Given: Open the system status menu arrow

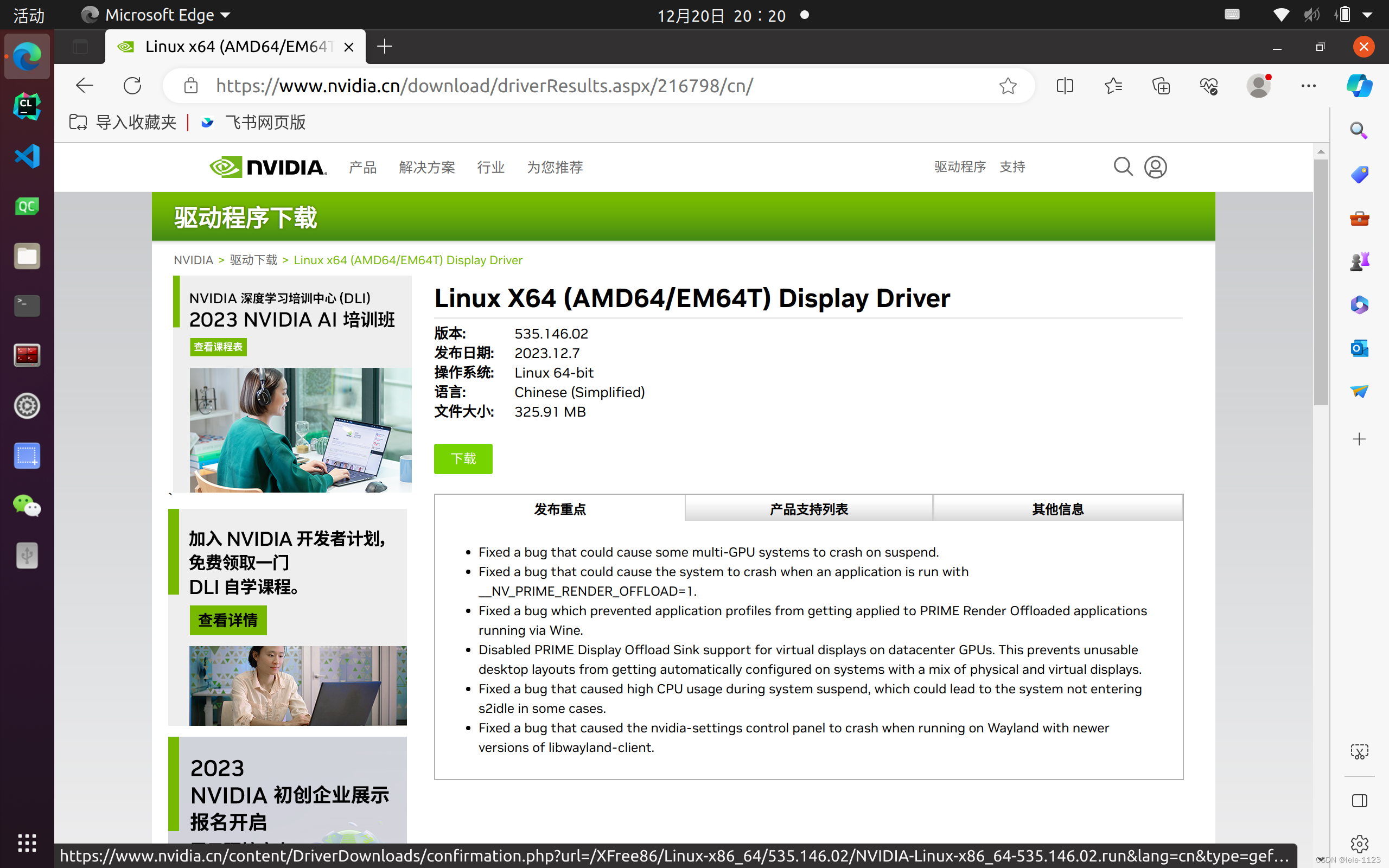Looking at the screenshot, I should tap(1368, 16).
